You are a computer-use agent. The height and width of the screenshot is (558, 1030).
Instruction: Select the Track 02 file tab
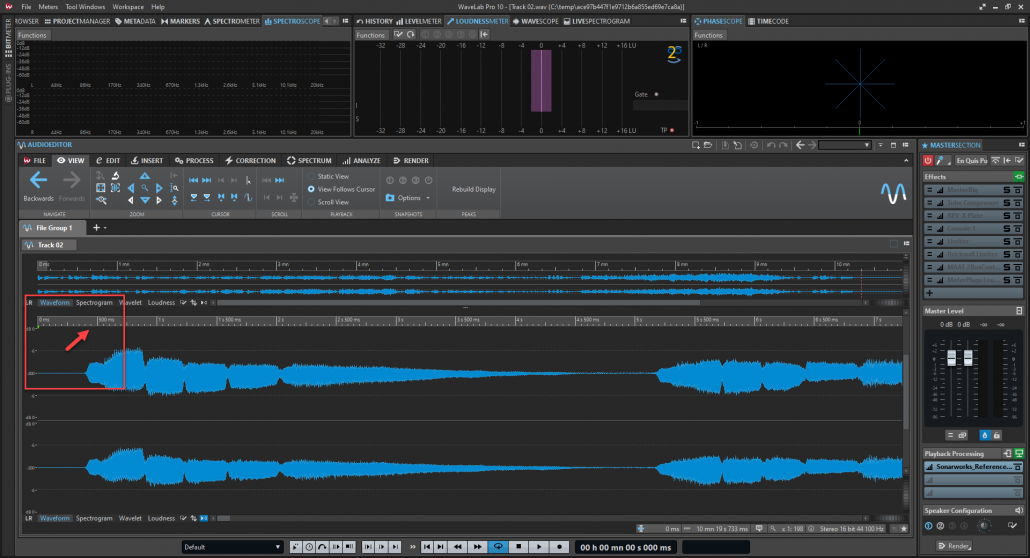50,245
